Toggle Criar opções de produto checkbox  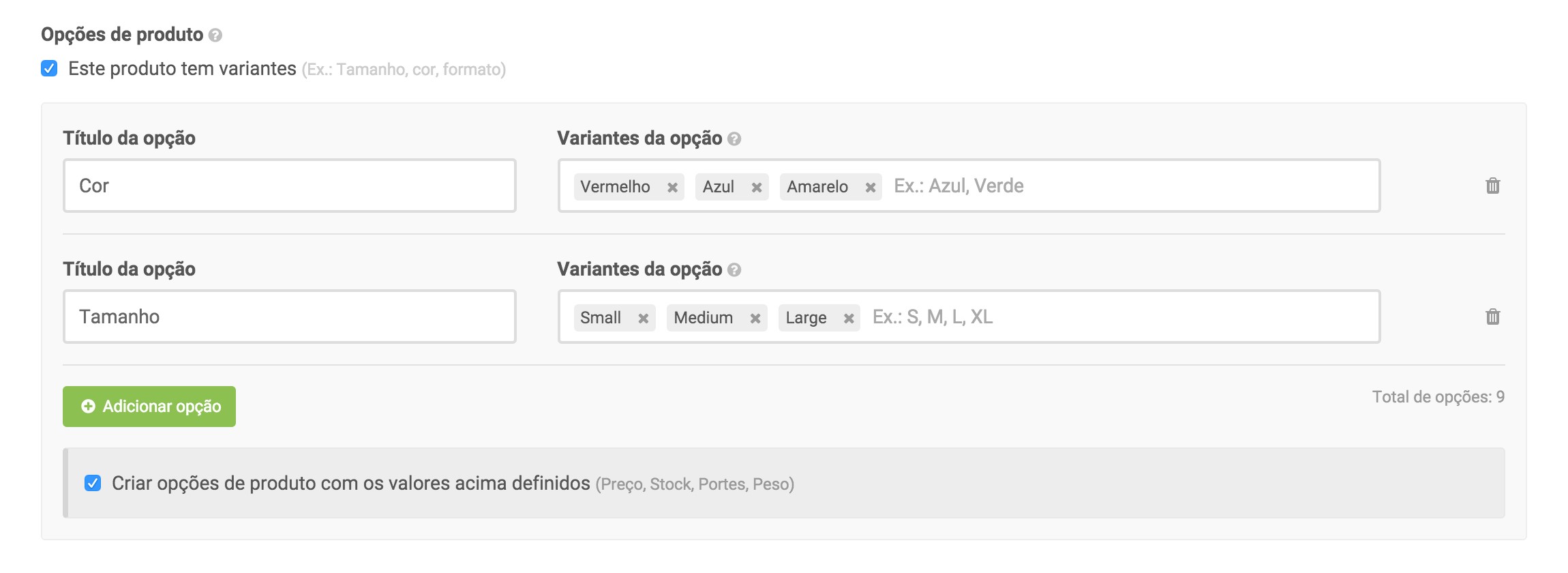point(93,483)
